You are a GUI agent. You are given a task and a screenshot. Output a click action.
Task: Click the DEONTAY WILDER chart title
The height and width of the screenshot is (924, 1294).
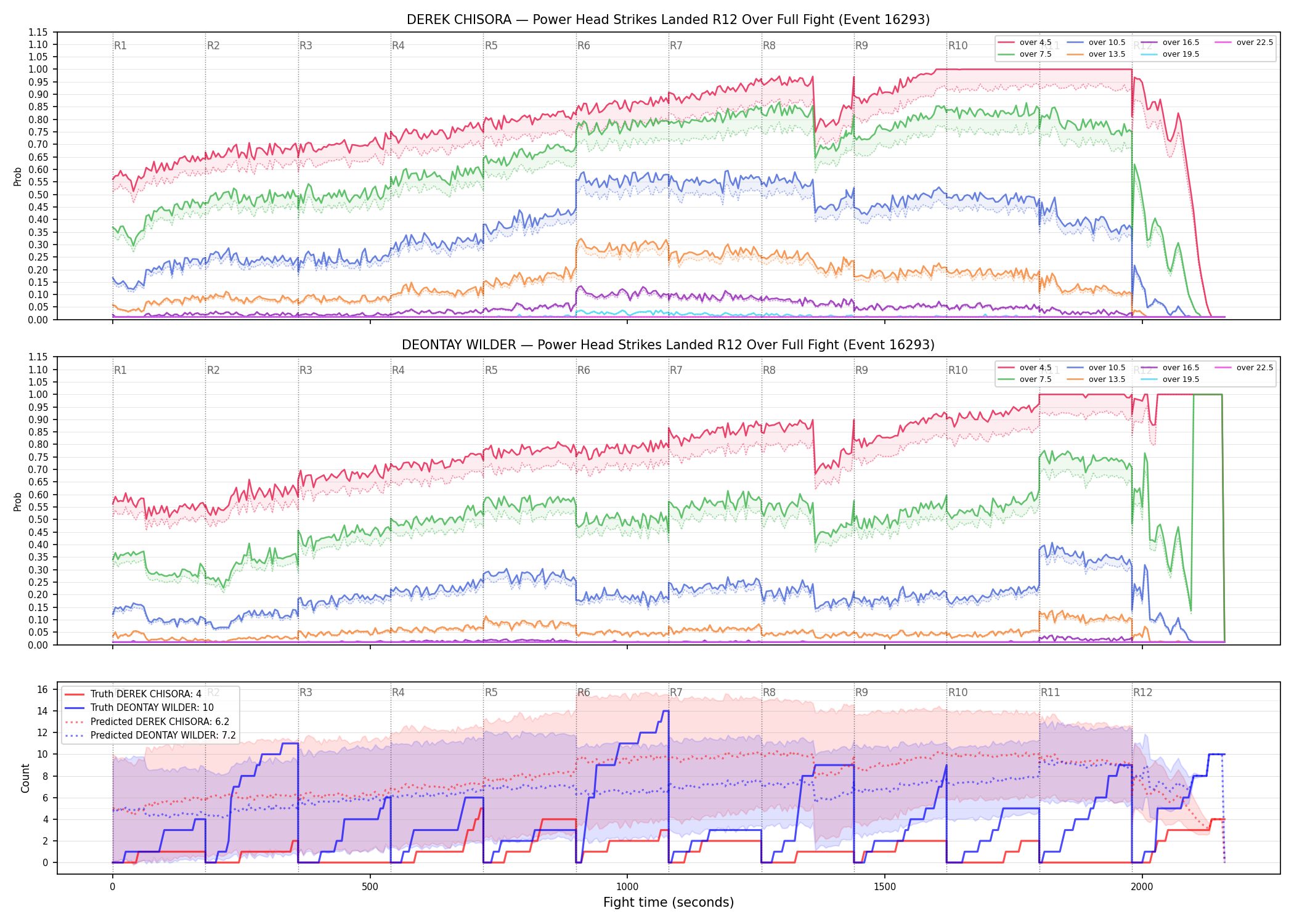coord(668,345)
